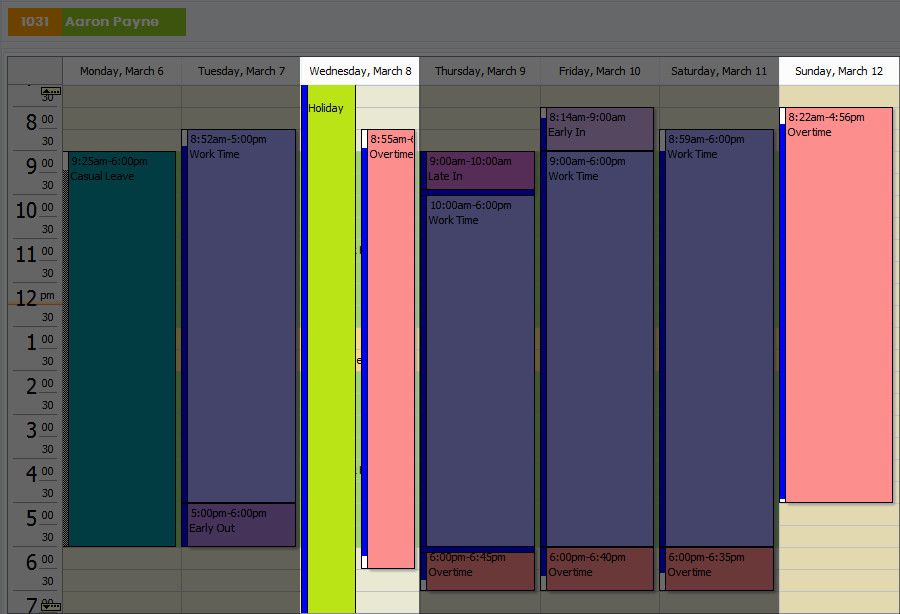
Task: Open Tuesday's Early Out entry
Action: click(x=241, y=524)
